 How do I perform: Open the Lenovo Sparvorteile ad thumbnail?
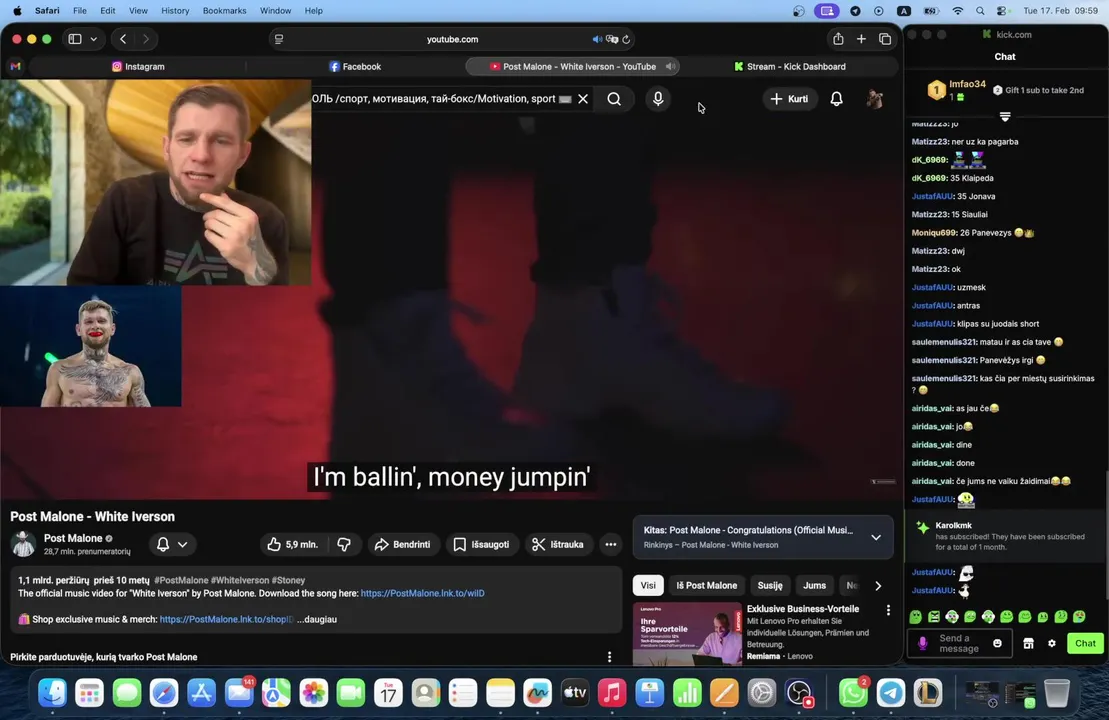[687, 634]
